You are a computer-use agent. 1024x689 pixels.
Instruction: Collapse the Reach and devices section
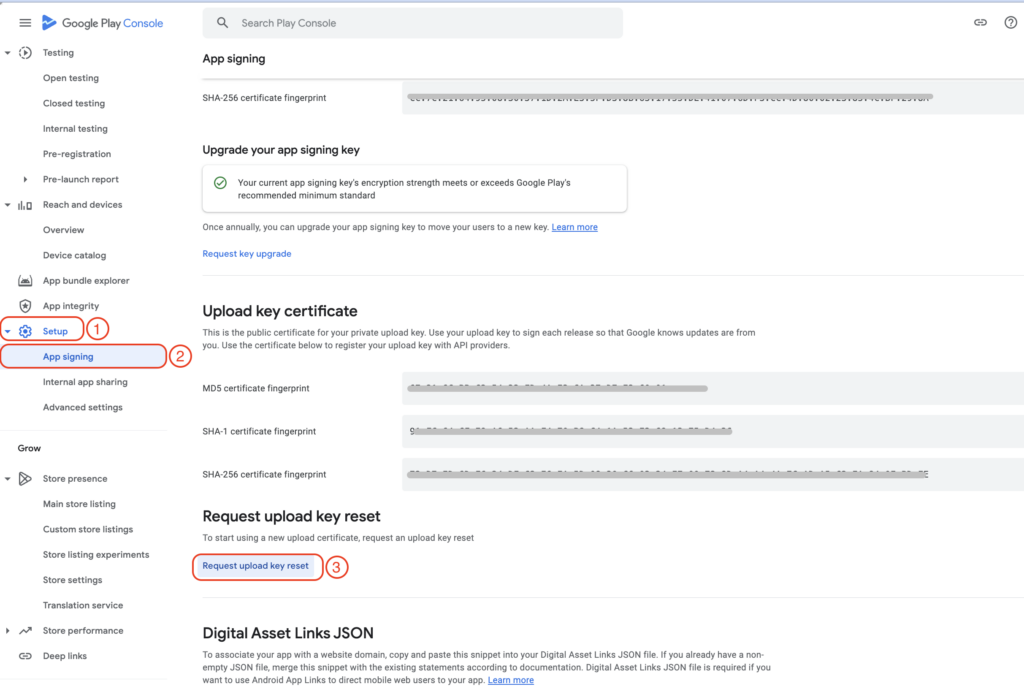[x=8, y=205]
